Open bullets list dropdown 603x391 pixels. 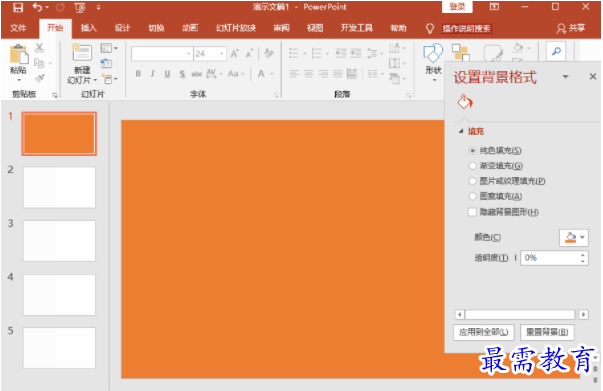[x=304, y=53]
